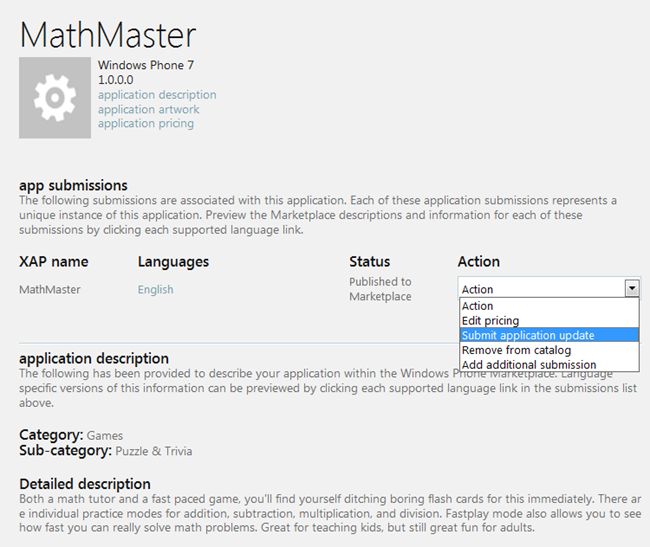Click the Windows Phone 7 platform text

[146, 65]
